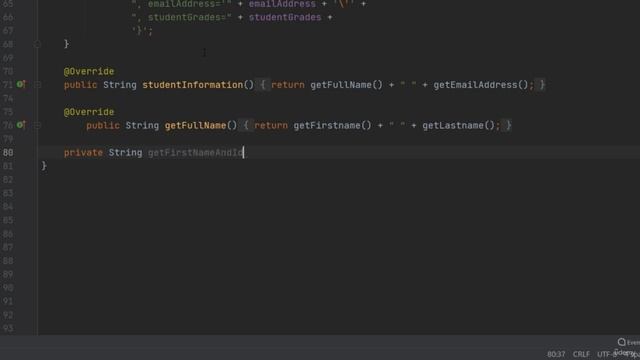Viewport: 640px width, 360px height.
Task: Click the first @Override annotation above studentInformation
Action: [89, 71]
